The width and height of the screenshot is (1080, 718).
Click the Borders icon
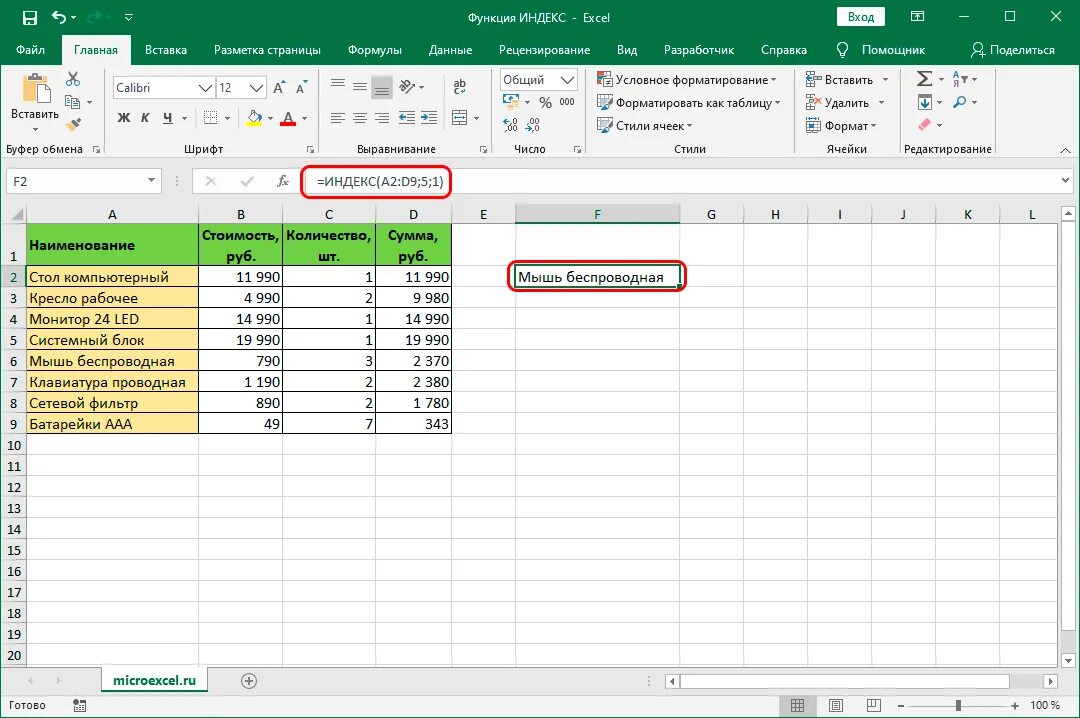tap(211, 118)
